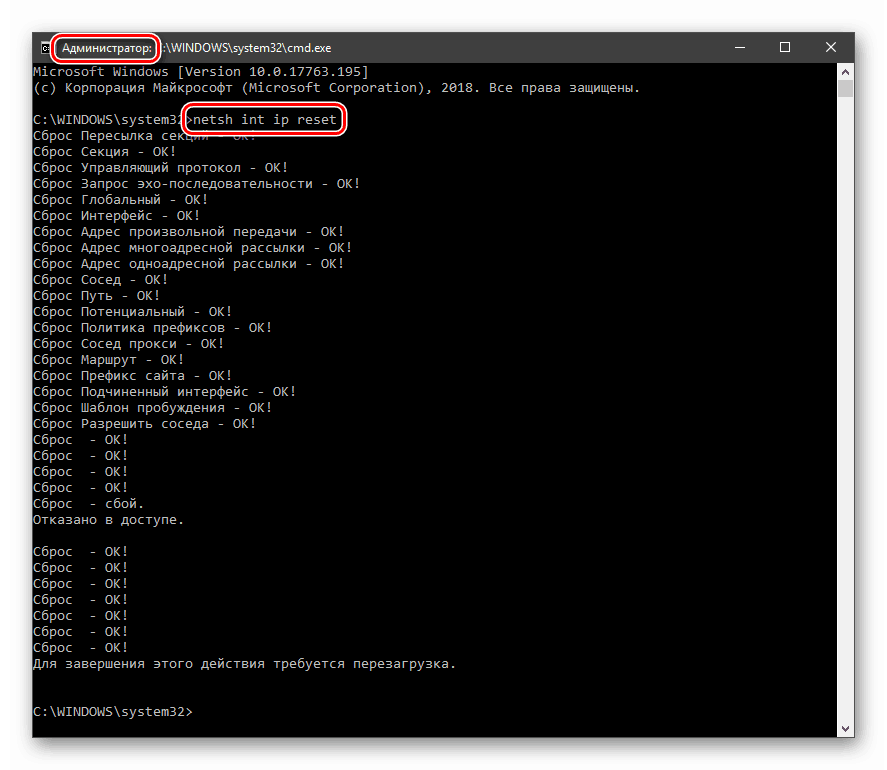The height and width of the screenshot is (770, 887).
Task: Click the scrollbar up arrow
Action: (x=845, y=72)
